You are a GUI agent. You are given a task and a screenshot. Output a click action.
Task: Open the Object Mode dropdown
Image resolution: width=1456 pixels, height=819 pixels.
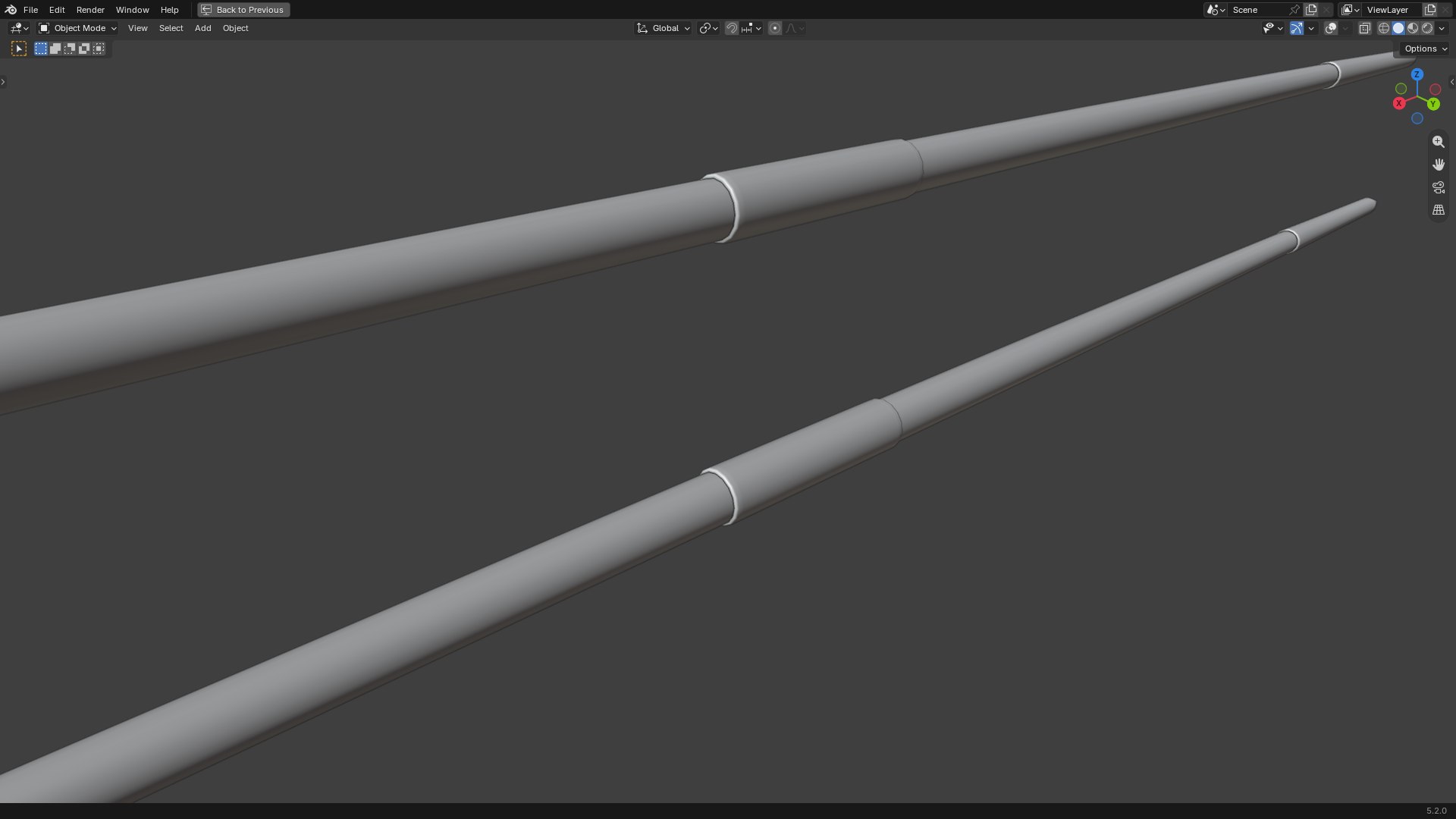[77, 28]
